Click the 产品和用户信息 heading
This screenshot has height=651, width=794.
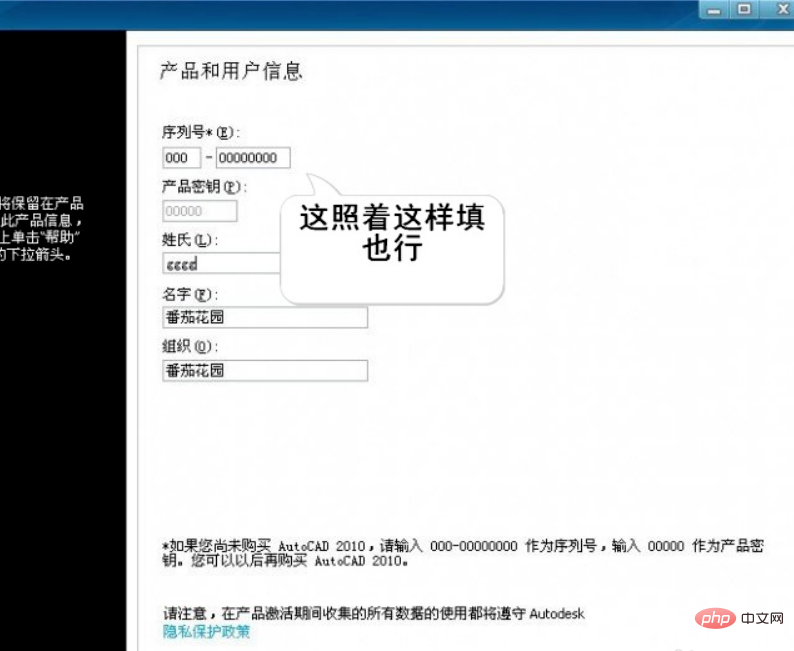(231, 71)
